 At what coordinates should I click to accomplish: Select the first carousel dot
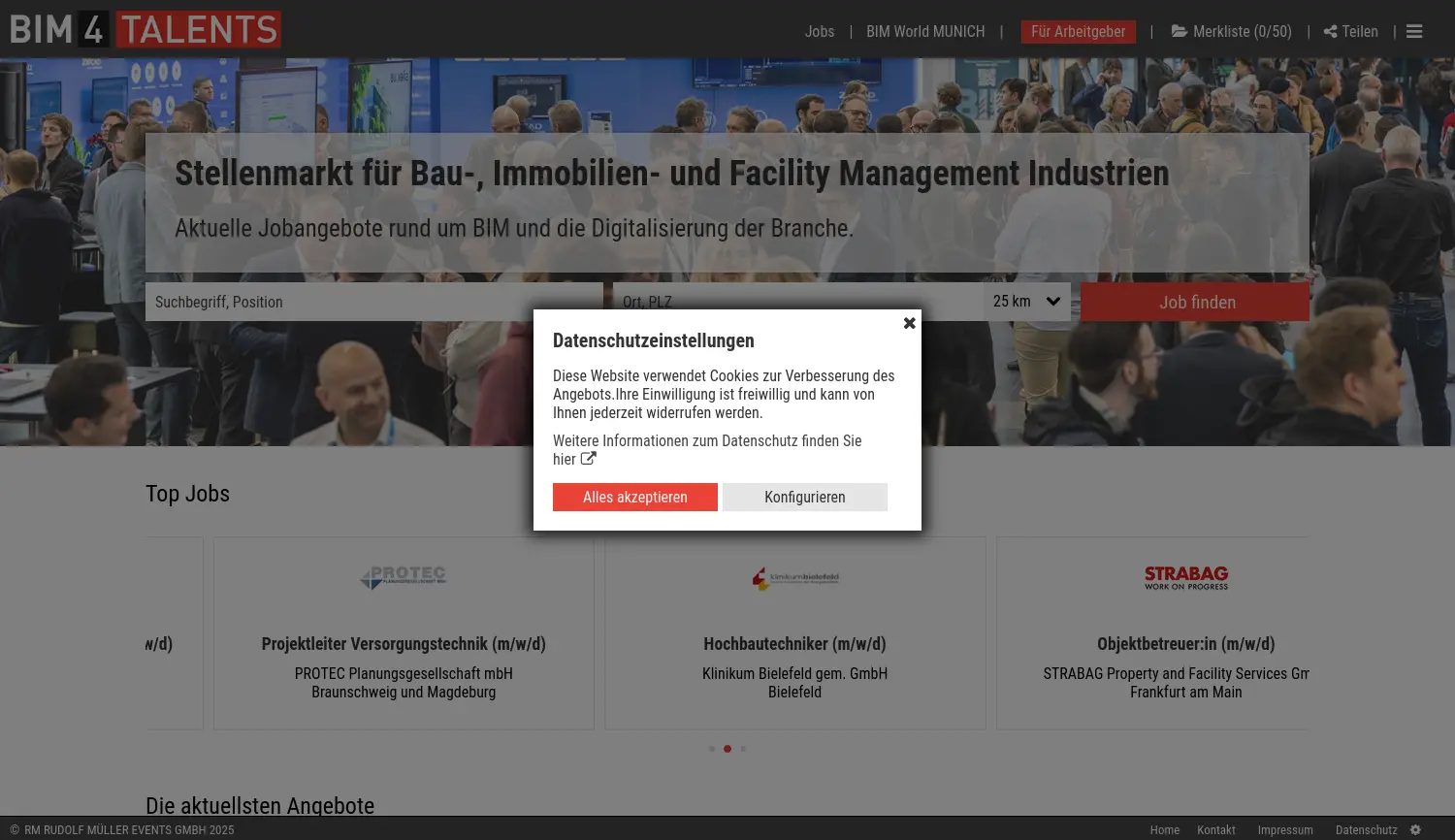point(712,748)
